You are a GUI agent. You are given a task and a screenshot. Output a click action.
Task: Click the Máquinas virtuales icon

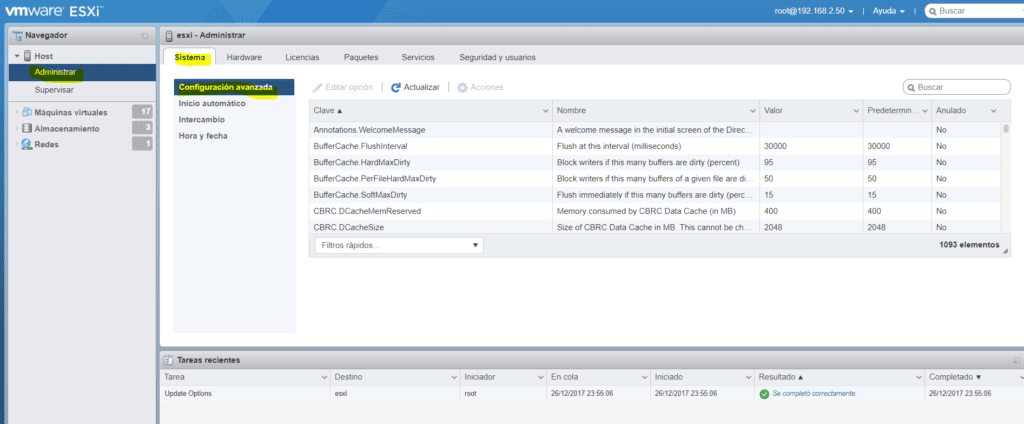click(27, 112)
